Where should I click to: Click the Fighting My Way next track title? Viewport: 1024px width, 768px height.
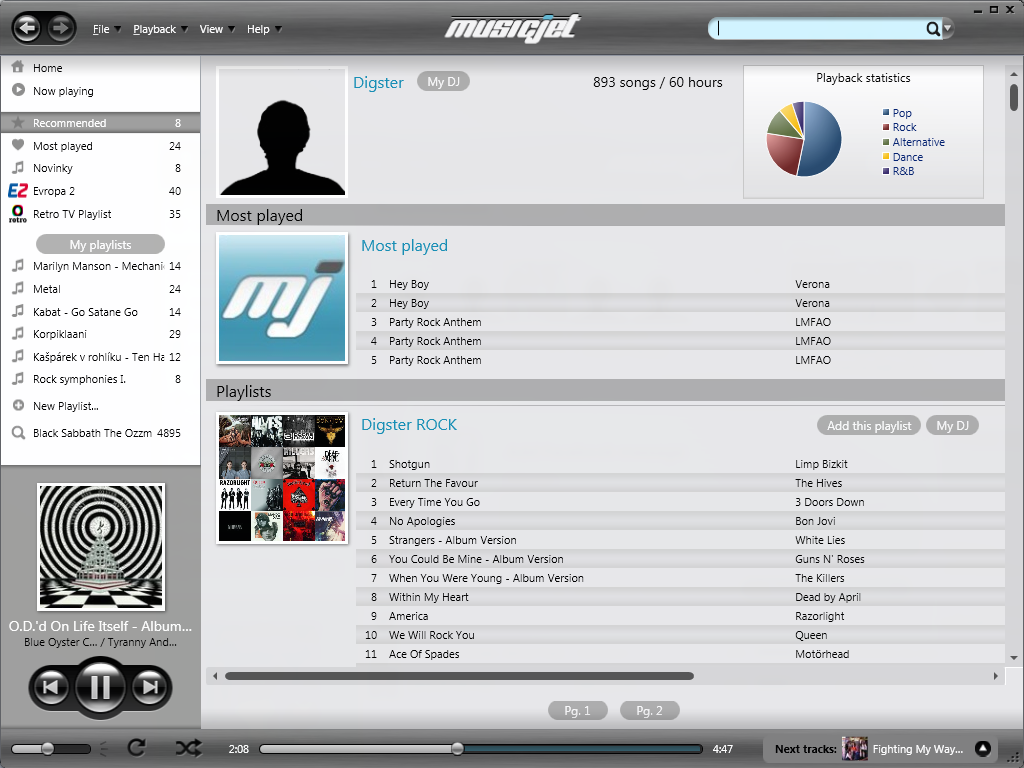click(918, 749)
